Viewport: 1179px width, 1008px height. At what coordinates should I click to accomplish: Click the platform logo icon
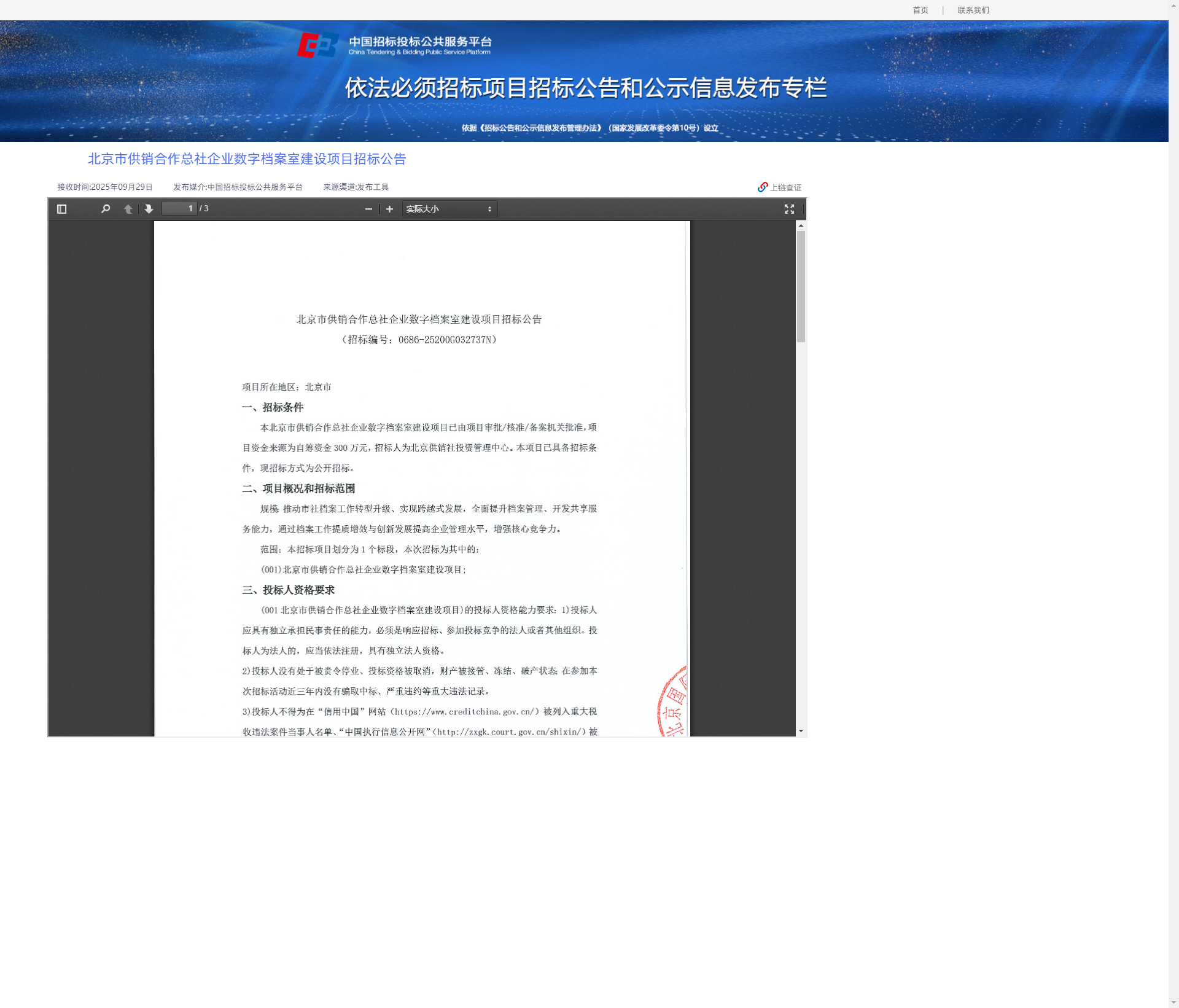pos(317,45)
